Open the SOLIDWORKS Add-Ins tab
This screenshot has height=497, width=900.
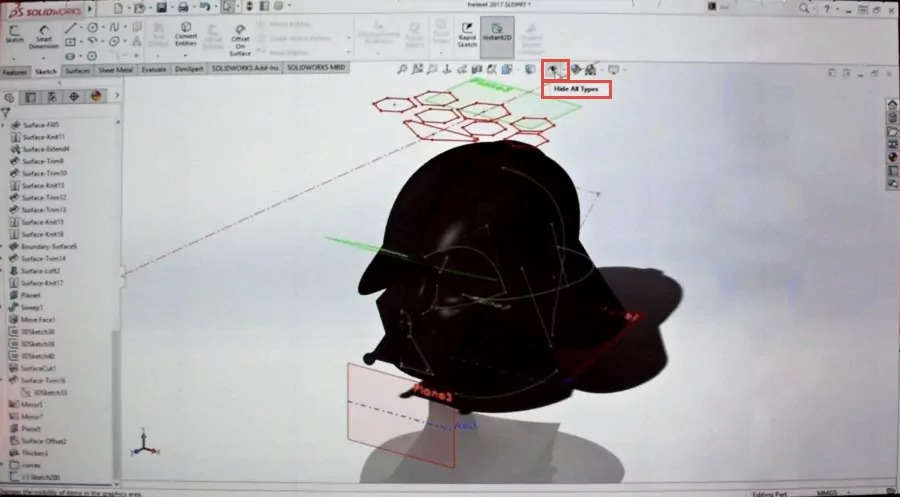[x=245, y=68]
